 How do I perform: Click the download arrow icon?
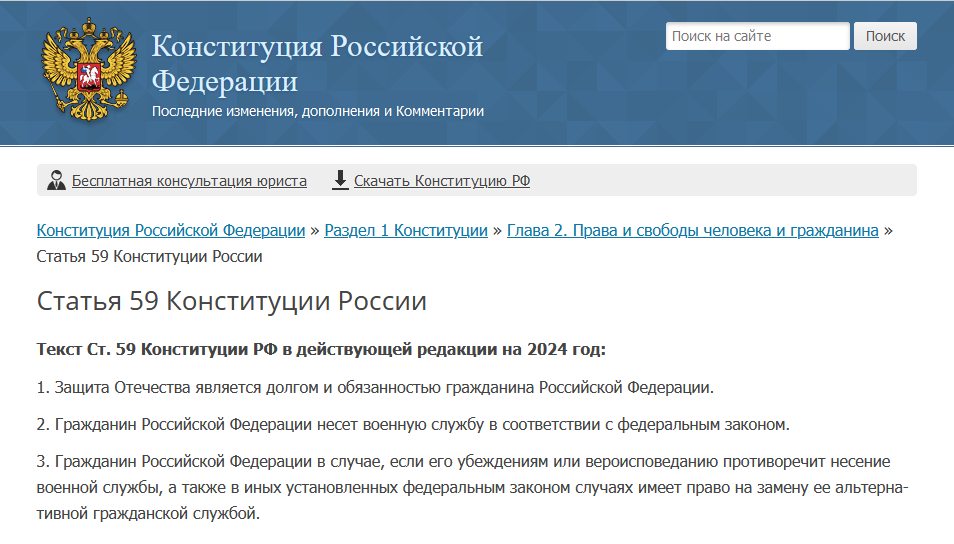(340, 180)
